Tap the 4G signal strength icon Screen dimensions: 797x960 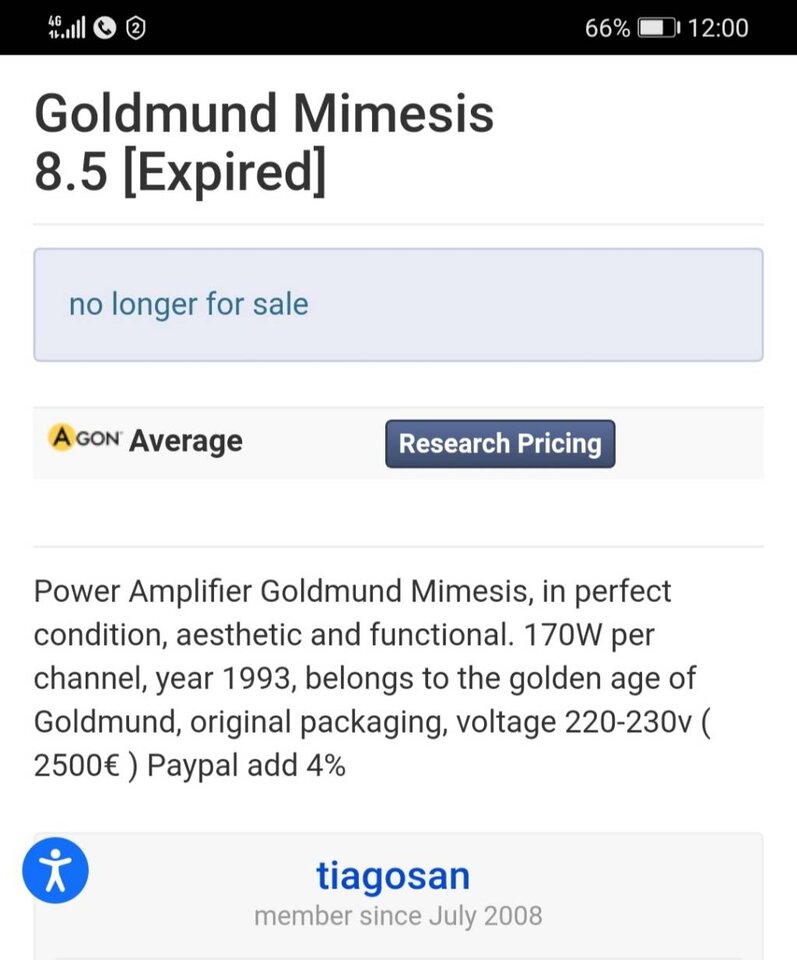pyautogui.click(x=67, y=28)
